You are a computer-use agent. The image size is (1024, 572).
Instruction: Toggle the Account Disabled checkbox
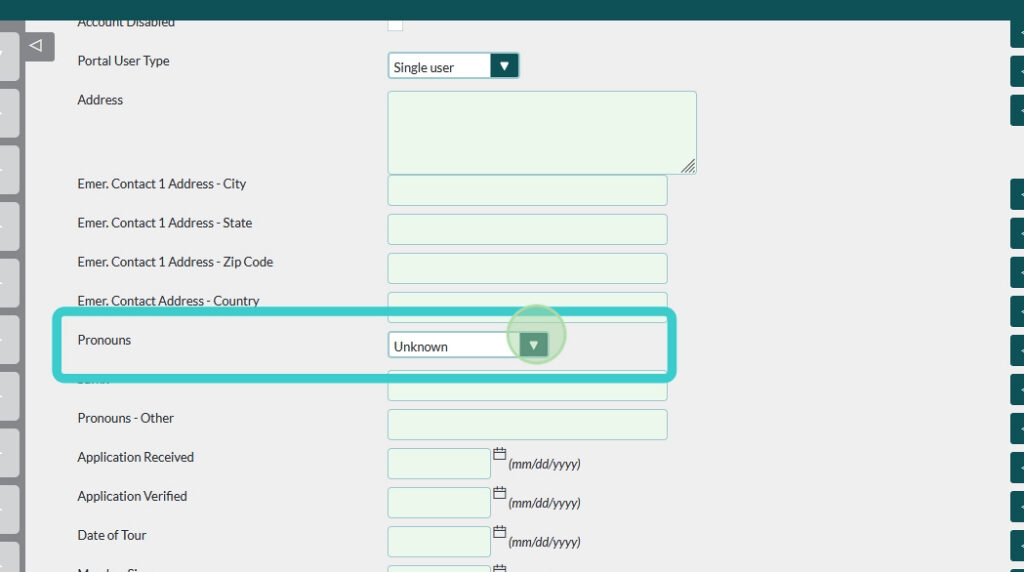395,24
